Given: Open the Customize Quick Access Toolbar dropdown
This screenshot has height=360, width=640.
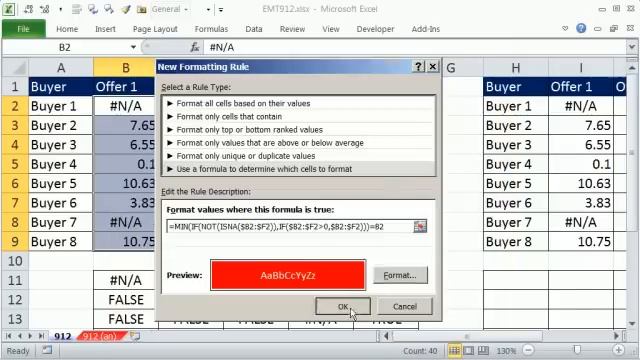Looking at the screenshot, I should point(221,9).
